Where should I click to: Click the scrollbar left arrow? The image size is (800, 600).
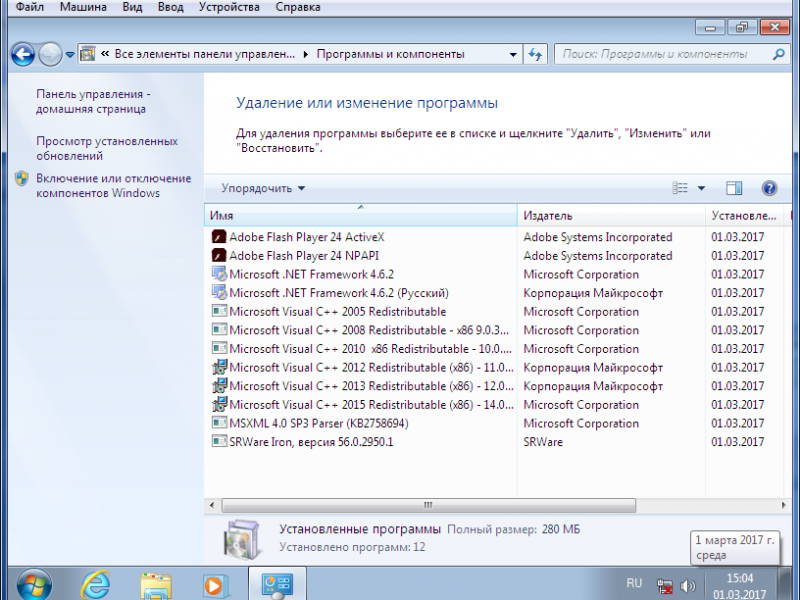coord(212,506)
